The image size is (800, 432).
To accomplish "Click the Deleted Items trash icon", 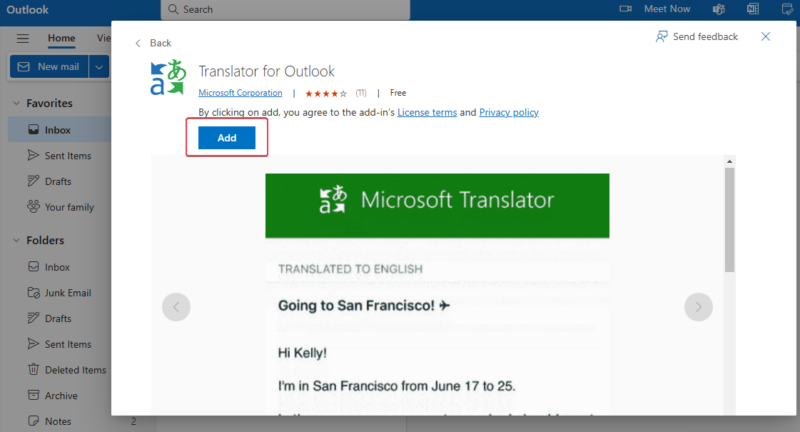I will pos(33,369).
